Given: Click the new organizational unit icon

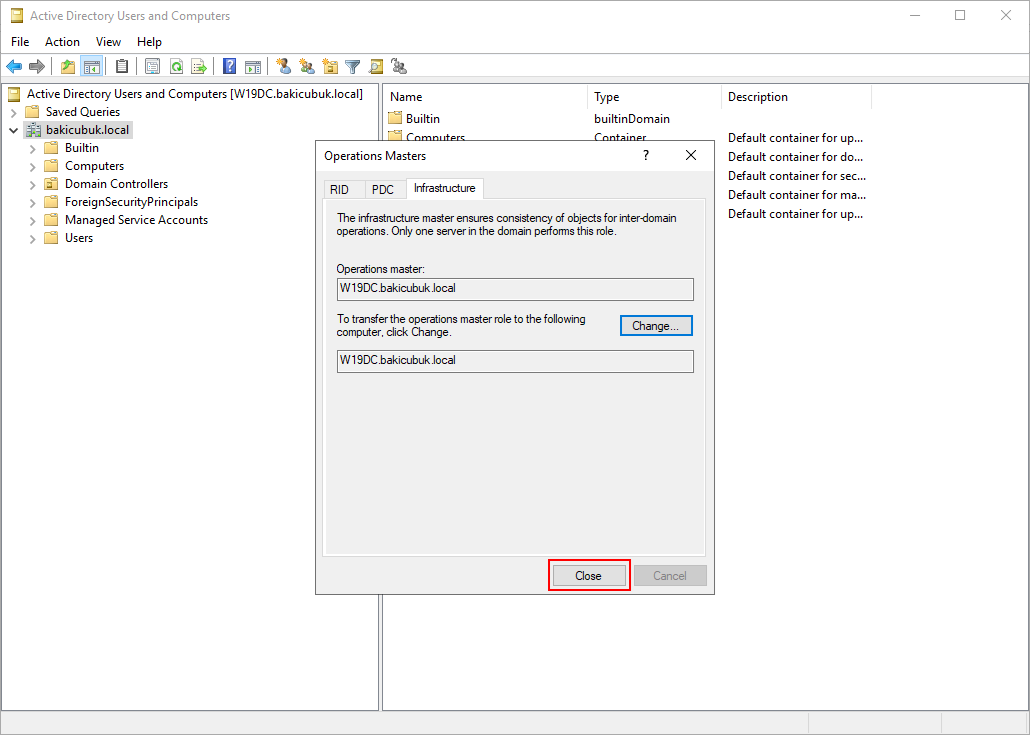Looking at the screenshot, I should tap(330, 66).
